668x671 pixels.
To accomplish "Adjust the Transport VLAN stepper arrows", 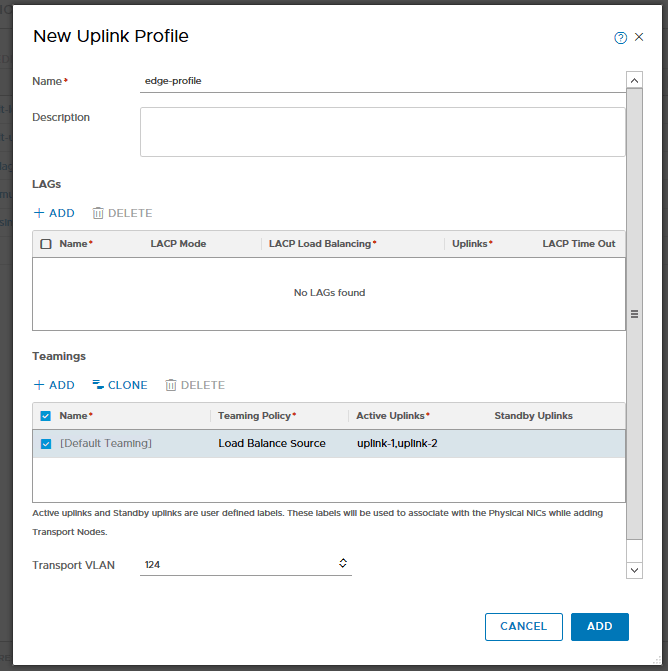I will tap(343, 564).
